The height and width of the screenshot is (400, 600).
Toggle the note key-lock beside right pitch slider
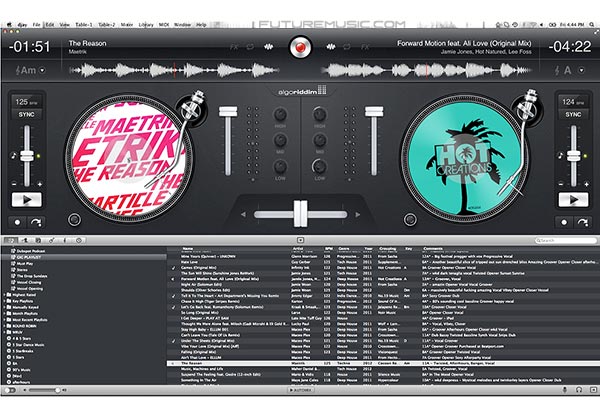coord(560,156)
